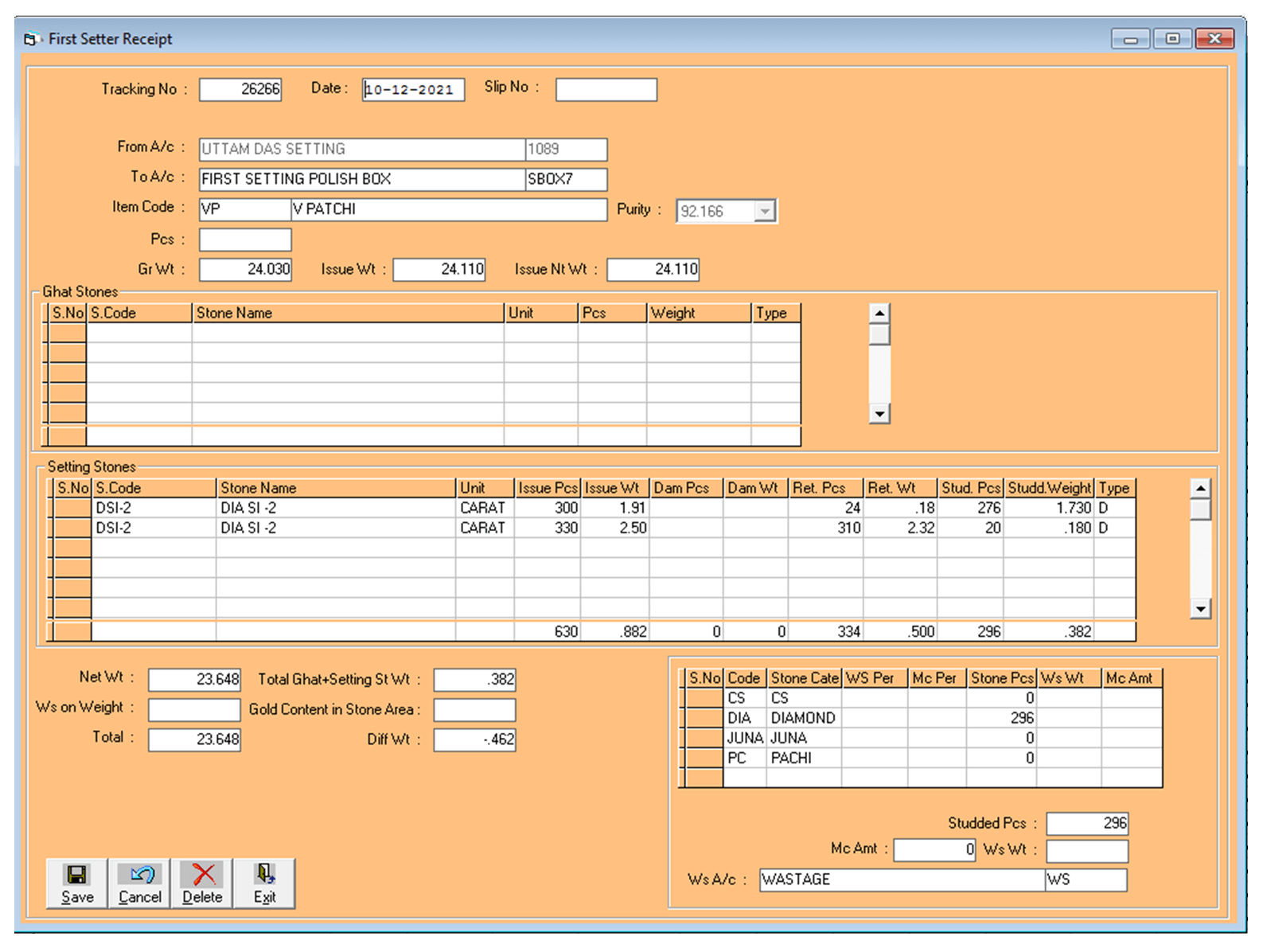Click total Issue Pcs 630 cell

[x=548, y=632]
